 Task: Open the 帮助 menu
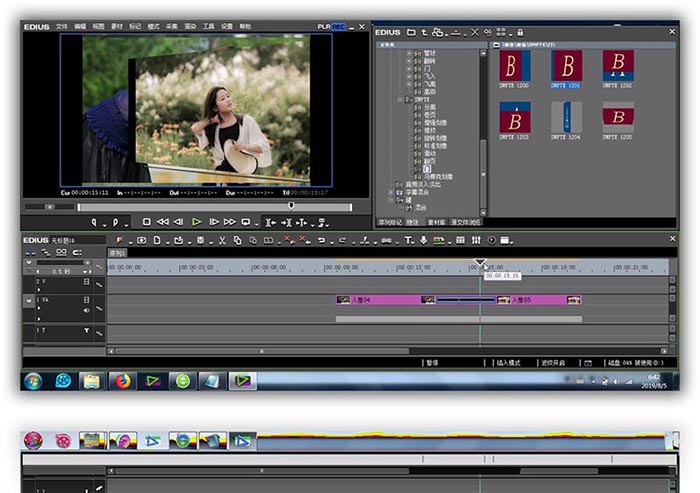(x=245, y=26)
